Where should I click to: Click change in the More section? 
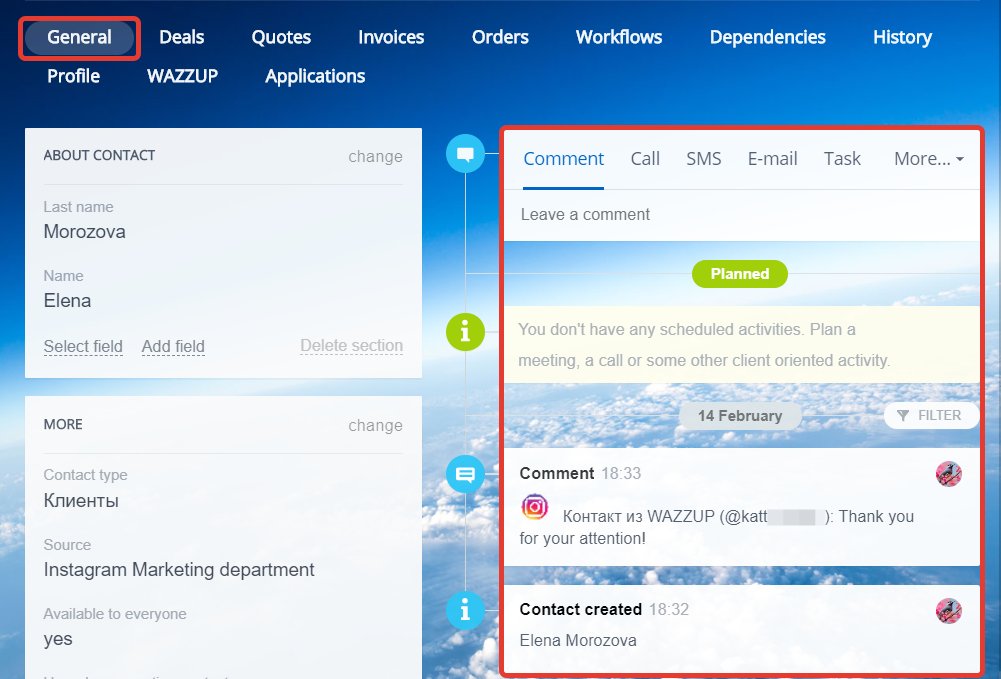[x=375, y=426]
